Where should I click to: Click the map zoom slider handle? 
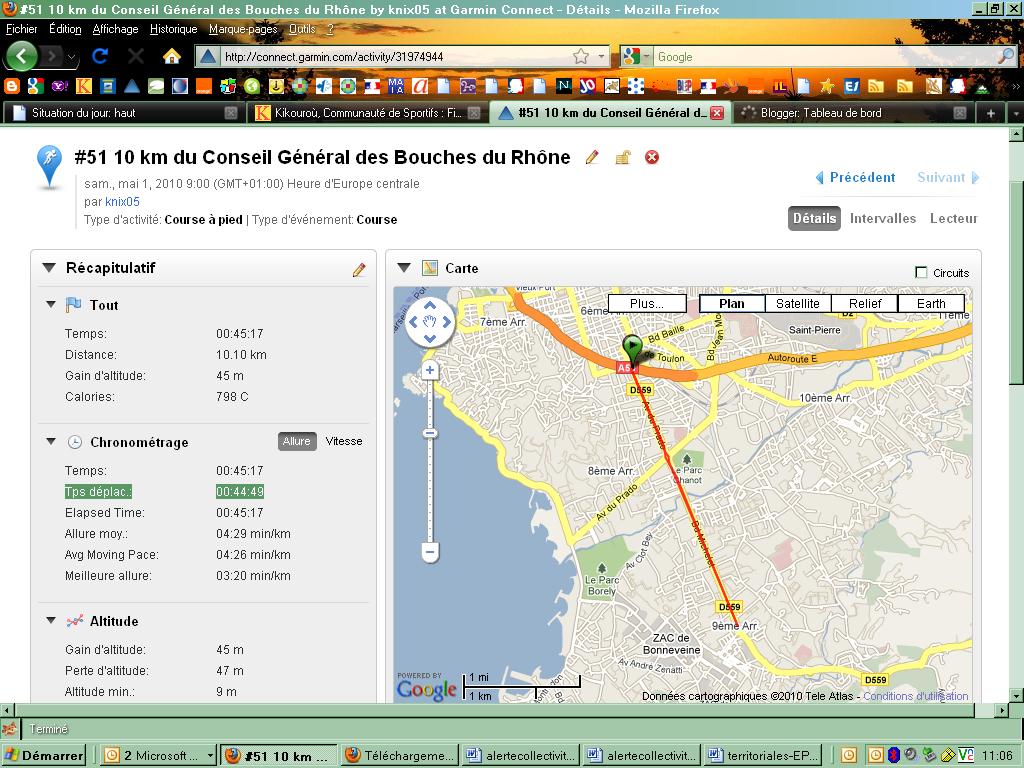coord(430,434)
